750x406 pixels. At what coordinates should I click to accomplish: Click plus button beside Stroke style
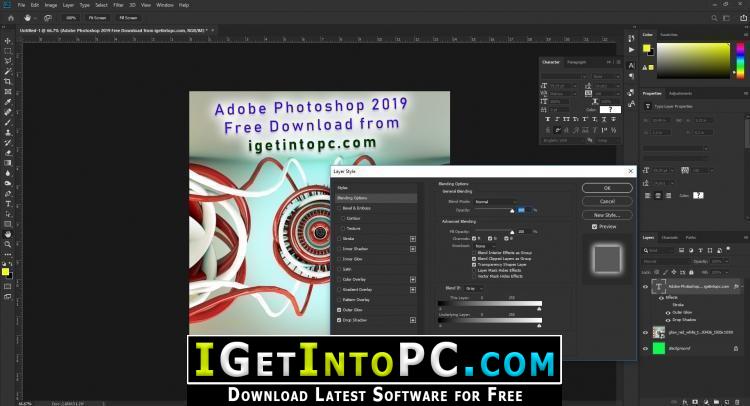click(x=413, y=239)
